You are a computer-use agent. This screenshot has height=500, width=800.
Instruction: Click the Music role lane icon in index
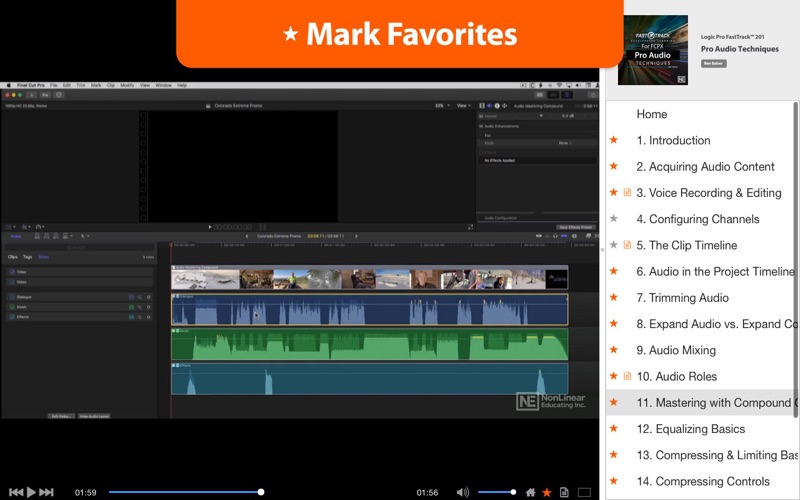[x=131, y=307]
